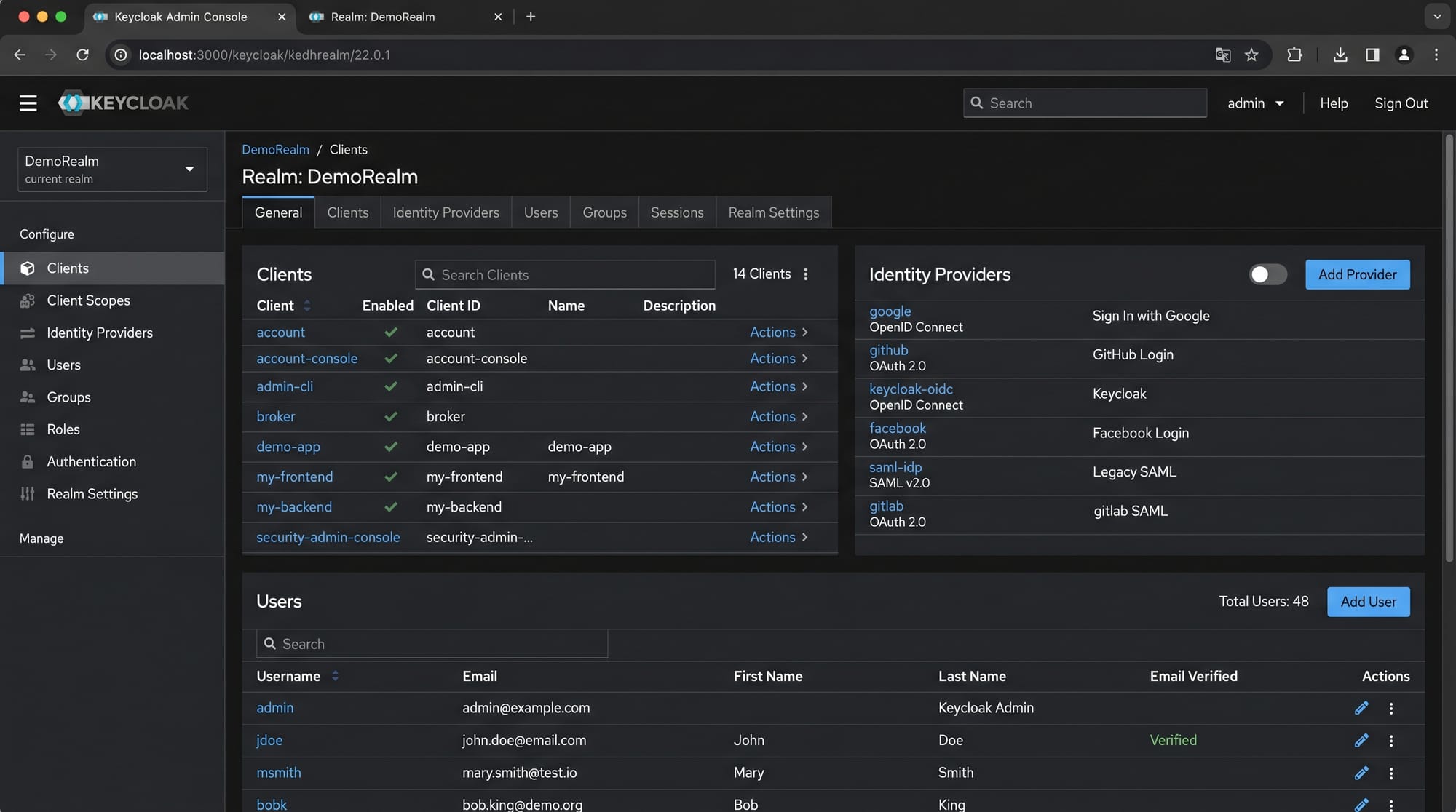Open the admin account dropdown
1456x812 pixels.
coord(1255,103)
